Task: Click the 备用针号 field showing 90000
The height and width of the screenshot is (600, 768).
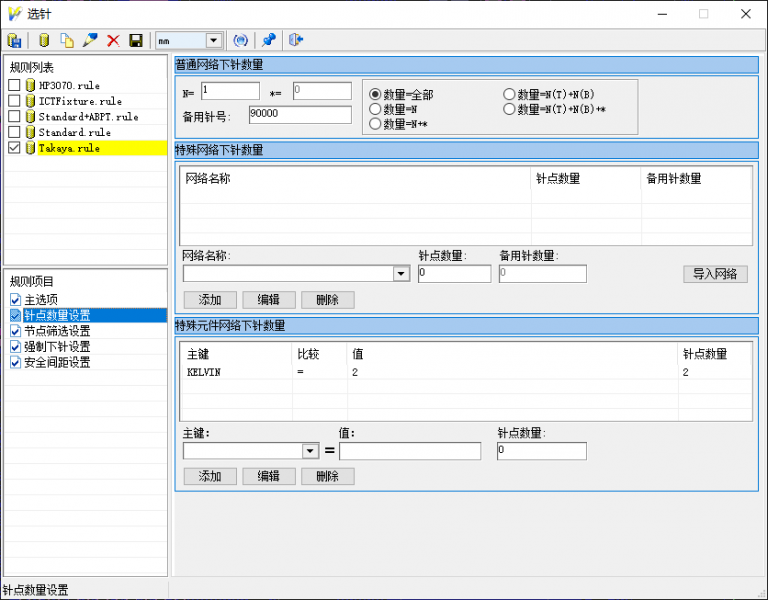Action: tap(300, 115)
